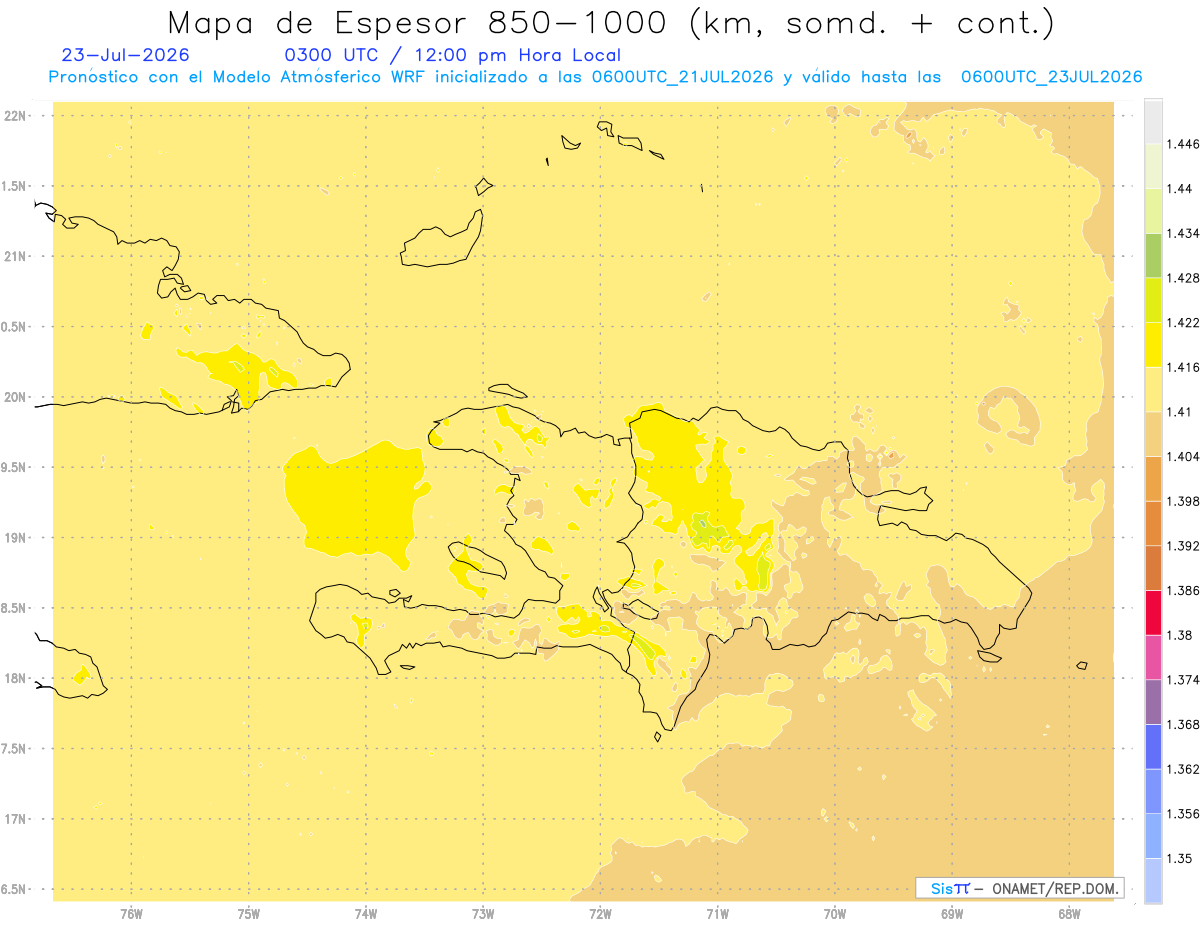This screenshot has height=927, width=1200.
Task: Click the 72W longitude label
Action: pyautogui.click(x=600, y=914)
